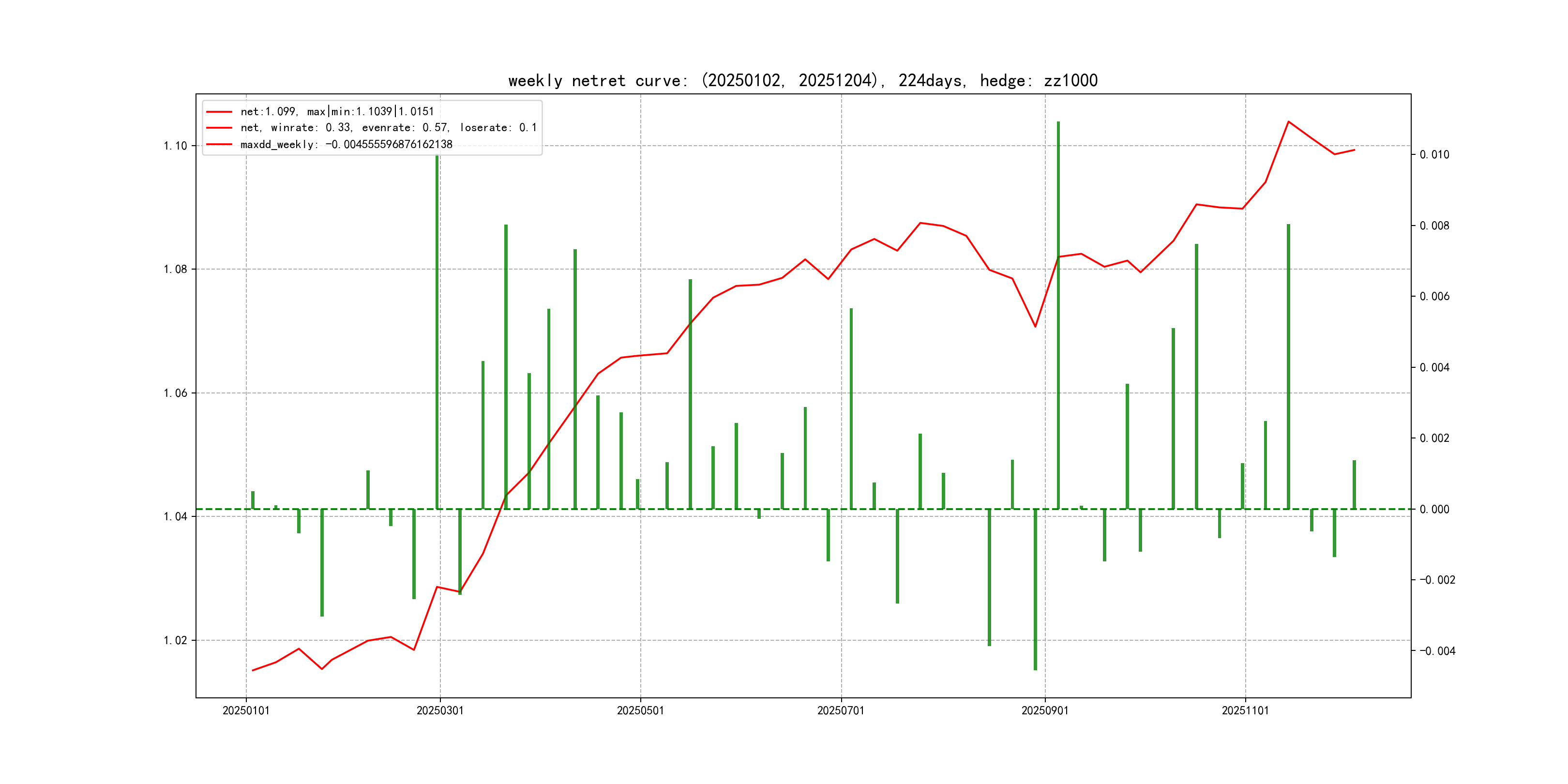Screen dimensions: 1568x784
Task: Click the 20251101 x-axis tick label
Action: [1245, 710]
